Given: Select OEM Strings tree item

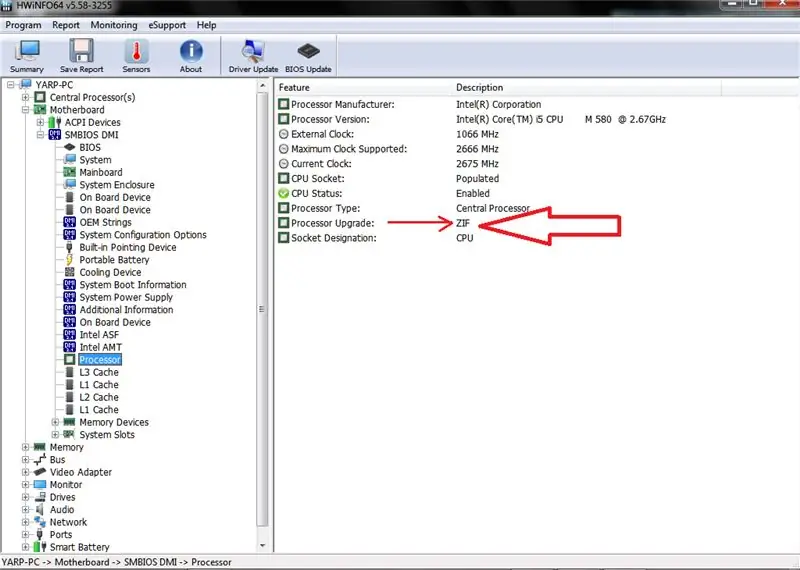Looking at the screenshot, I should [105, 222].
